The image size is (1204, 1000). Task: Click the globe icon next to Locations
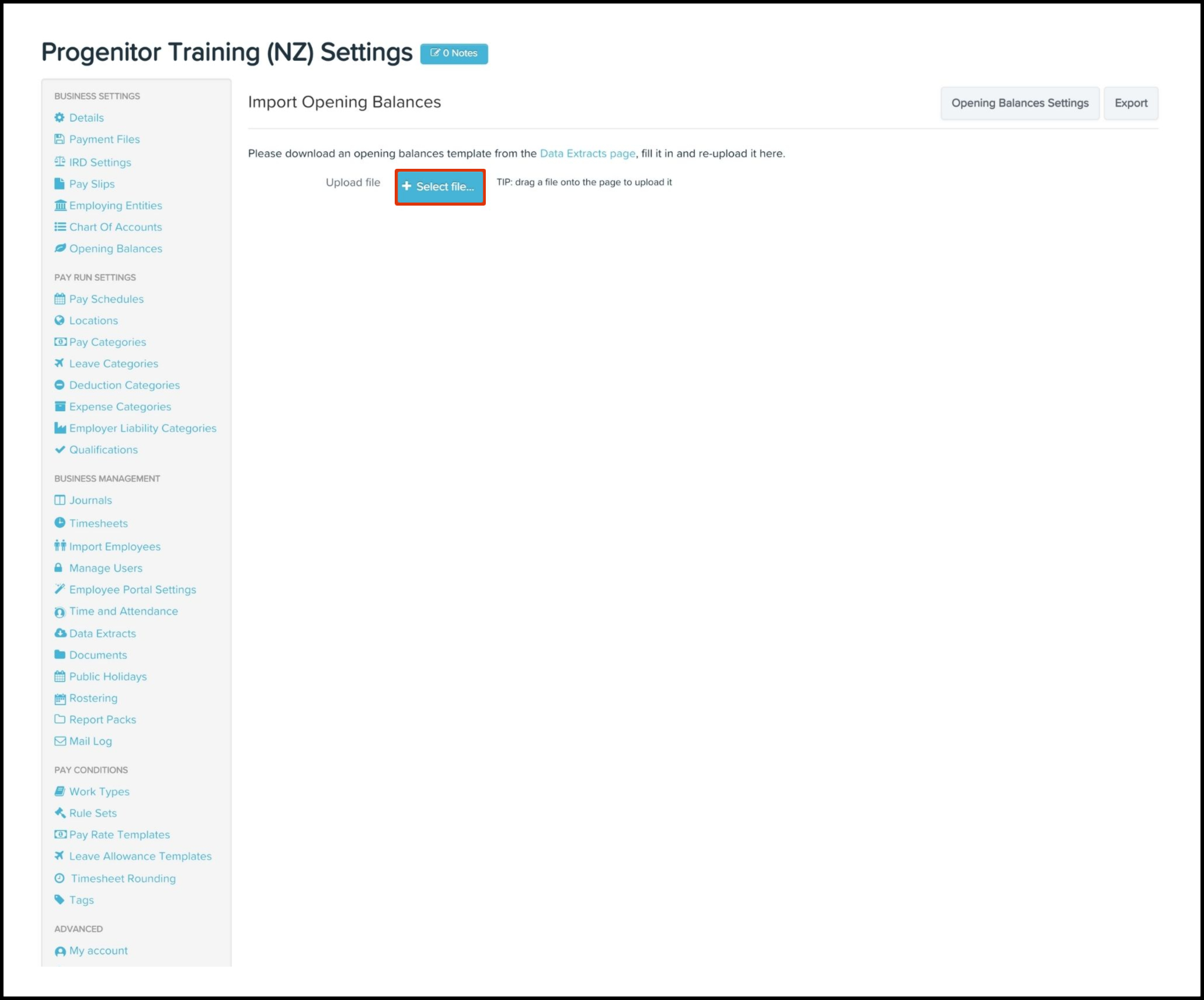tap(59, 320)
